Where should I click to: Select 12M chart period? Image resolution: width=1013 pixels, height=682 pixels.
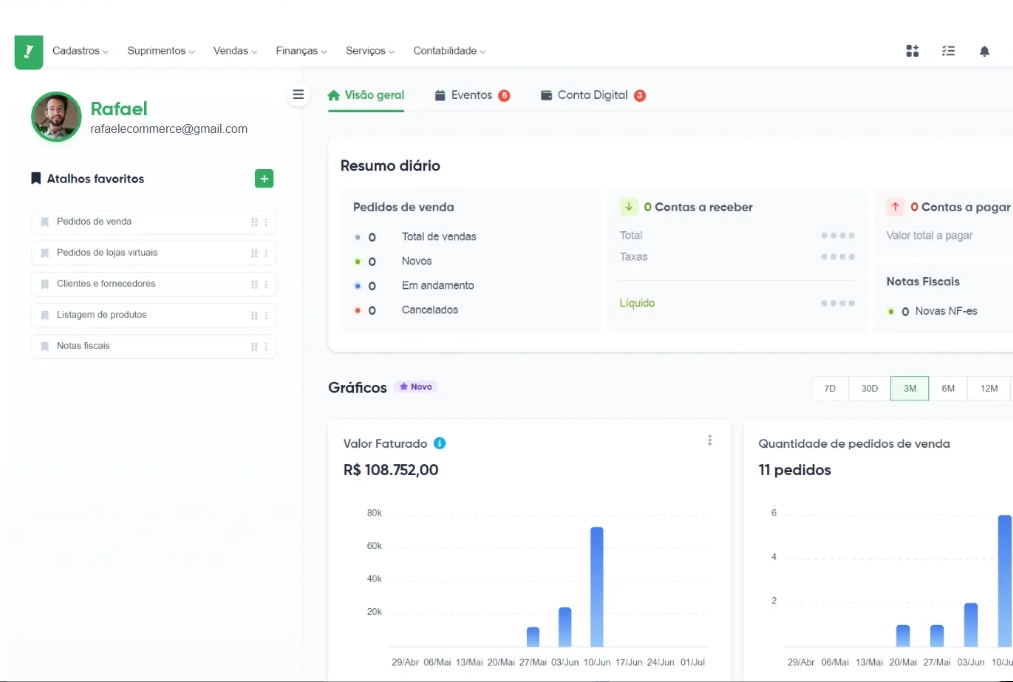(988, 388)
